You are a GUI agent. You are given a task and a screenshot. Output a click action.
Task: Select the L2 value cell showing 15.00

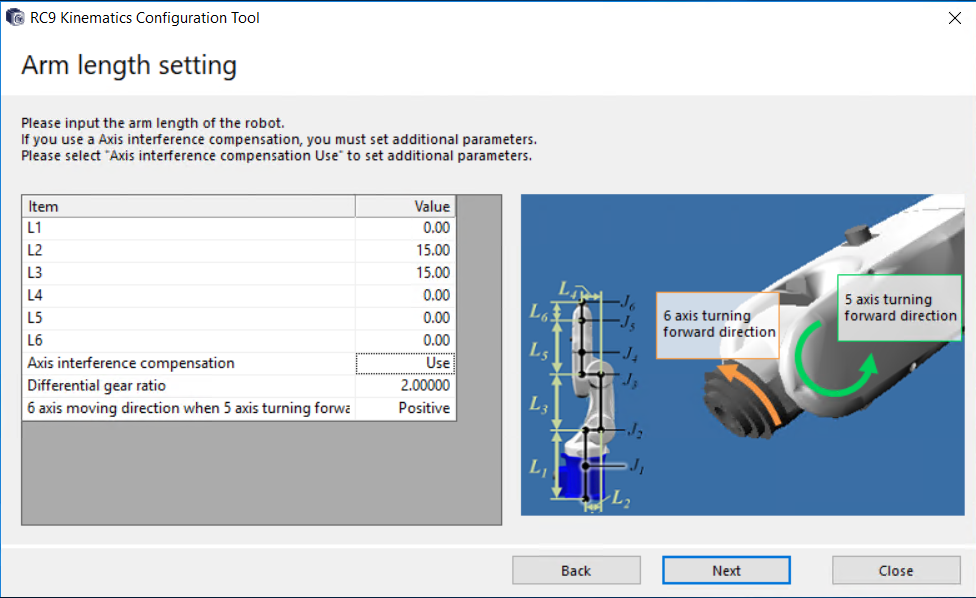405,250
